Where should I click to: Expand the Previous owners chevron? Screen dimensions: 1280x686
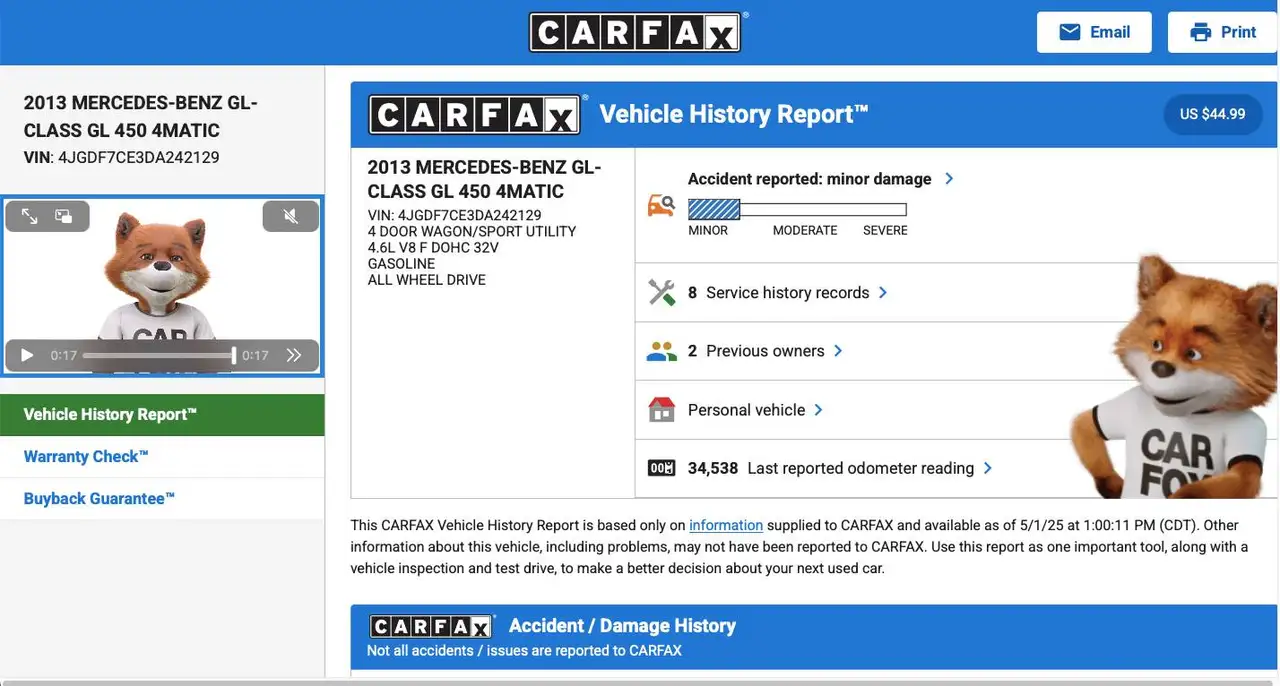coord(838,351)
